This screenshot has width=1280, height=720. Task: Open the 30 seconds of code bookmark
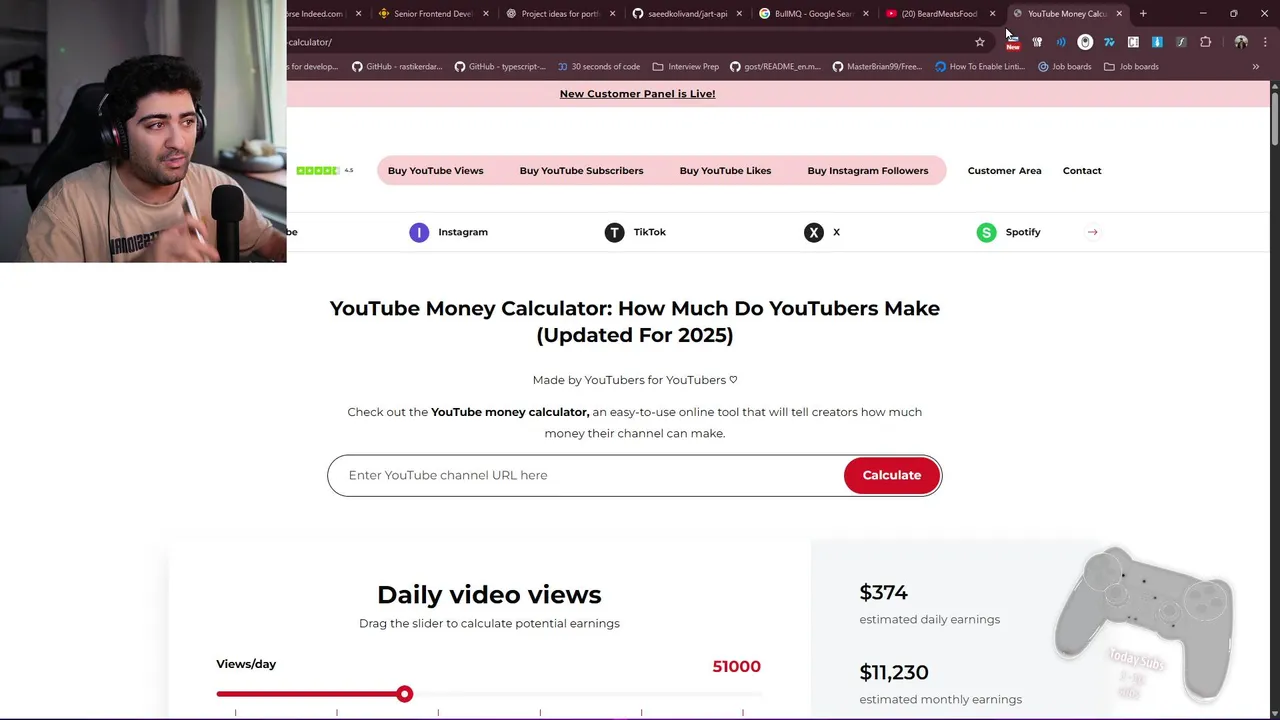(x=598, y=67)
